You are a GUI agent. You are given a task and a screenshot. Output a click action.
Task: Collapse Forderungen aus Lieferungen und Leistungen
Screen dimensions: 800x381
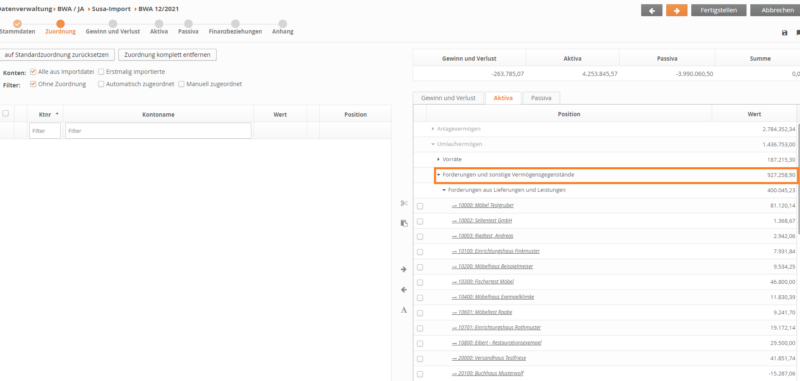click(x=444, y=190)
